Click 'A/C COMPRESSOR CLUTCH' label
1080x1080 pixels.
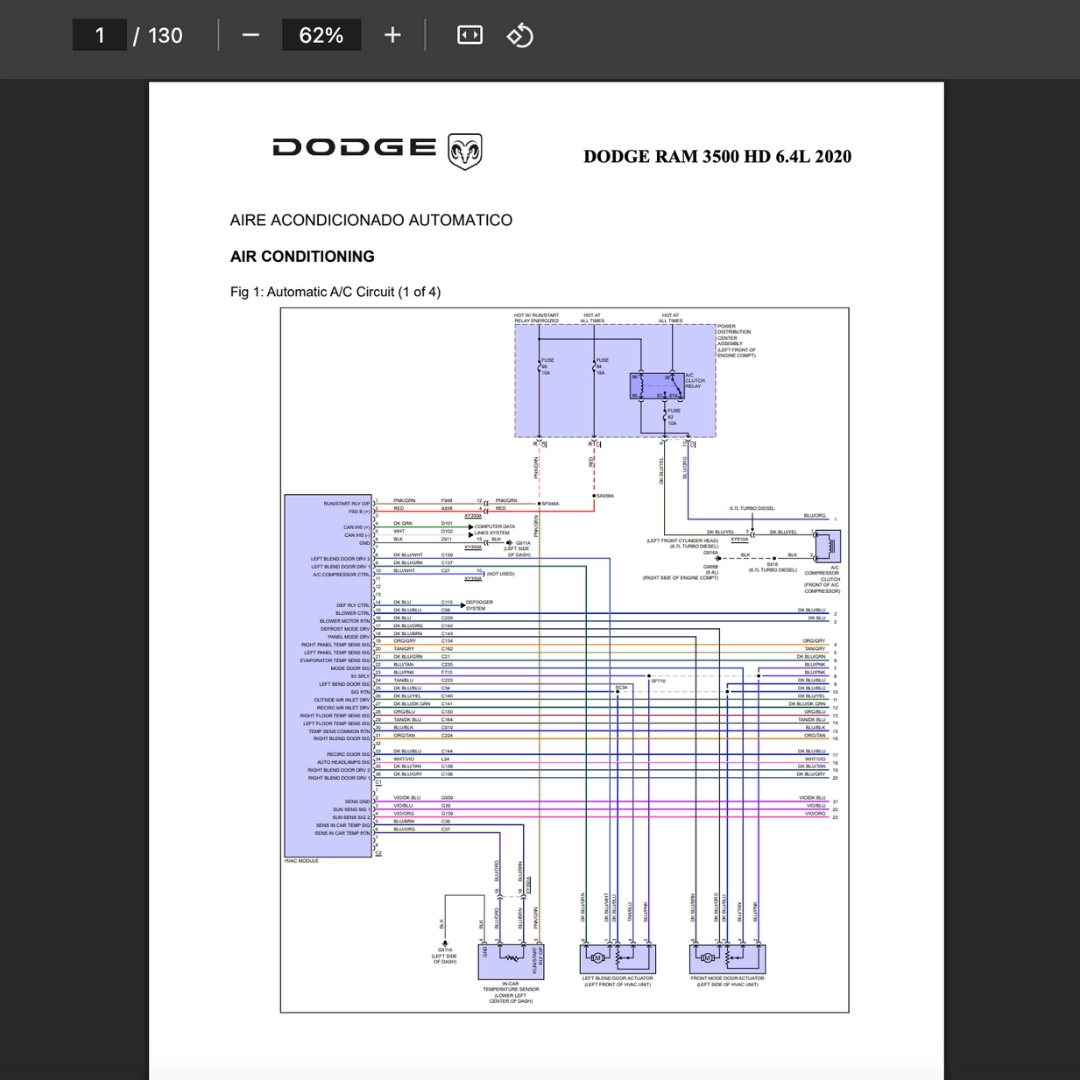point(822,579)
